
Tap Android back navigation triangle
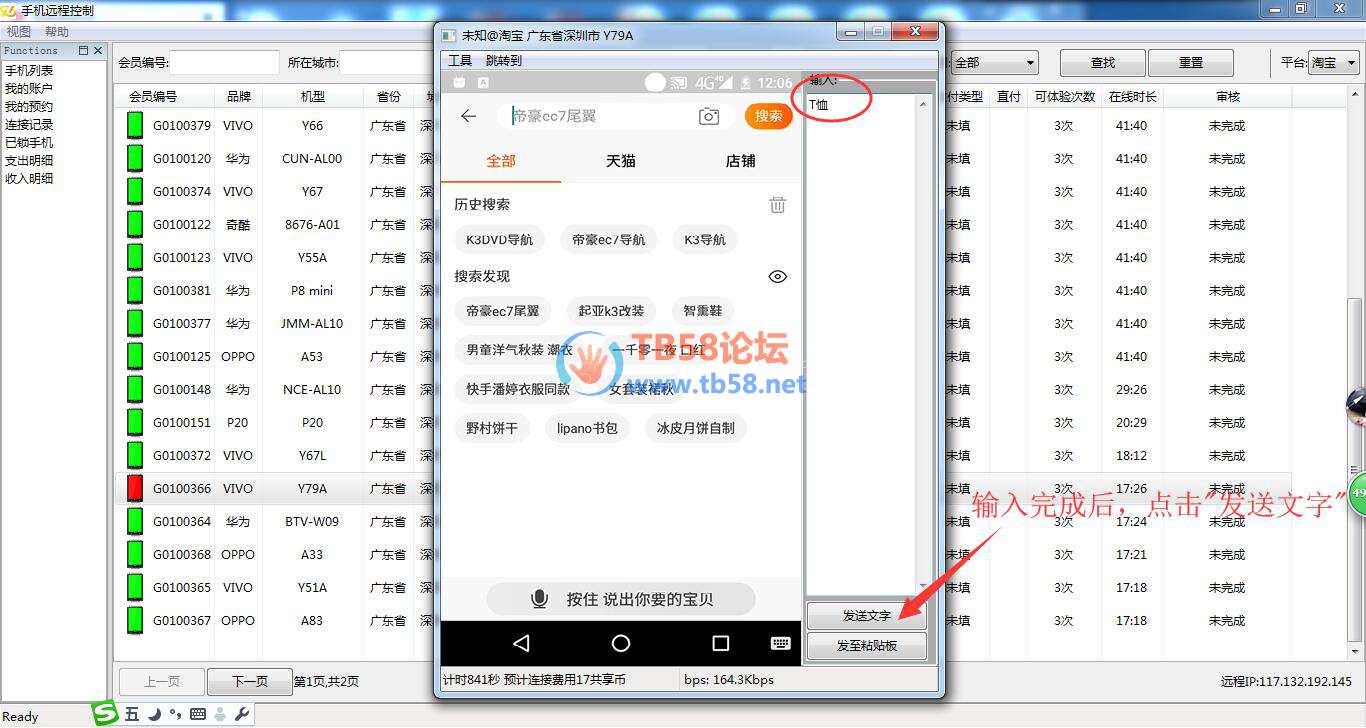(521, 643)
